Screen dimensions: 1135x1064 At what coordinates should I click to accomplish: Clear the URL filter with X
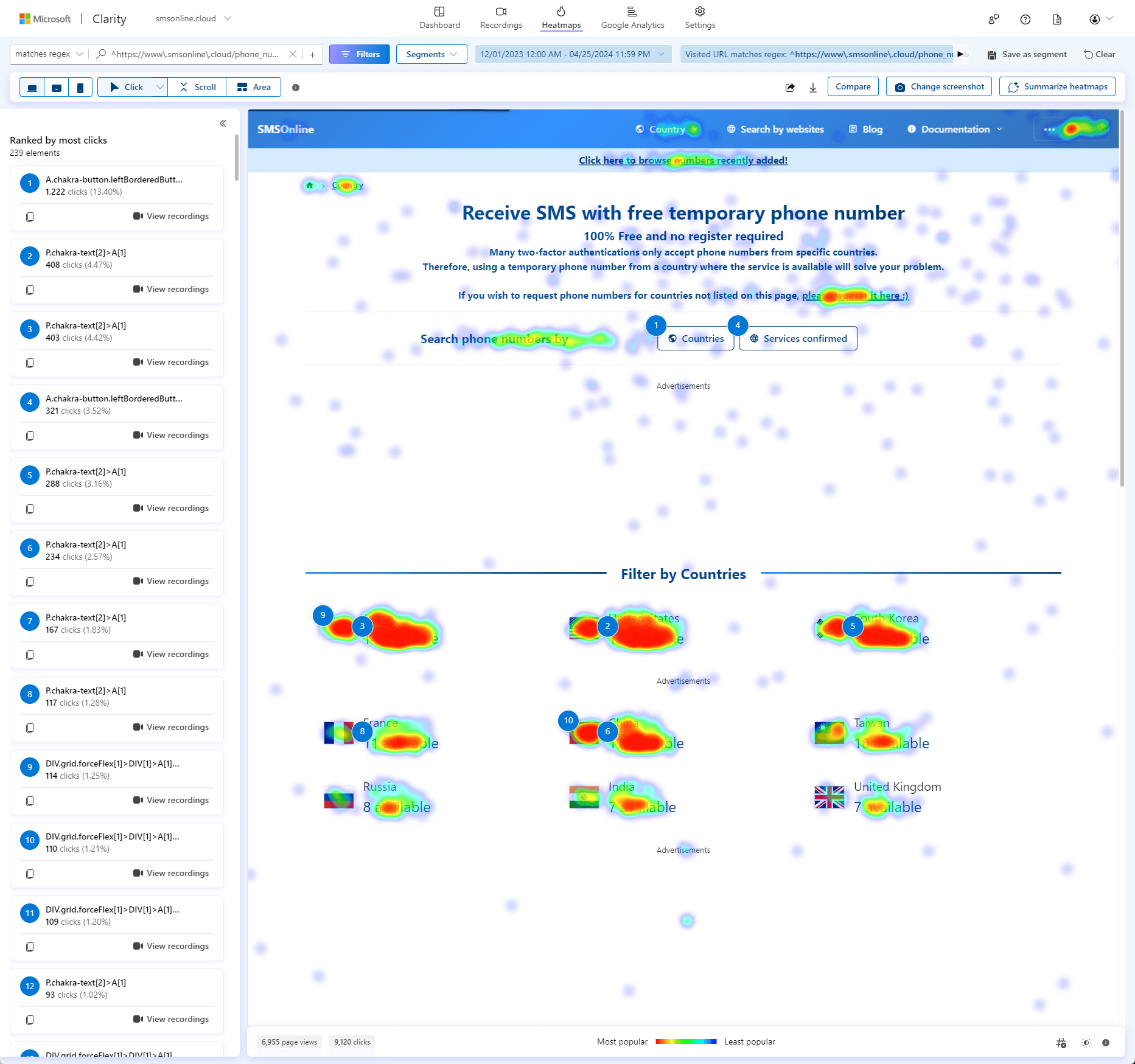click(x=293, y=54)
